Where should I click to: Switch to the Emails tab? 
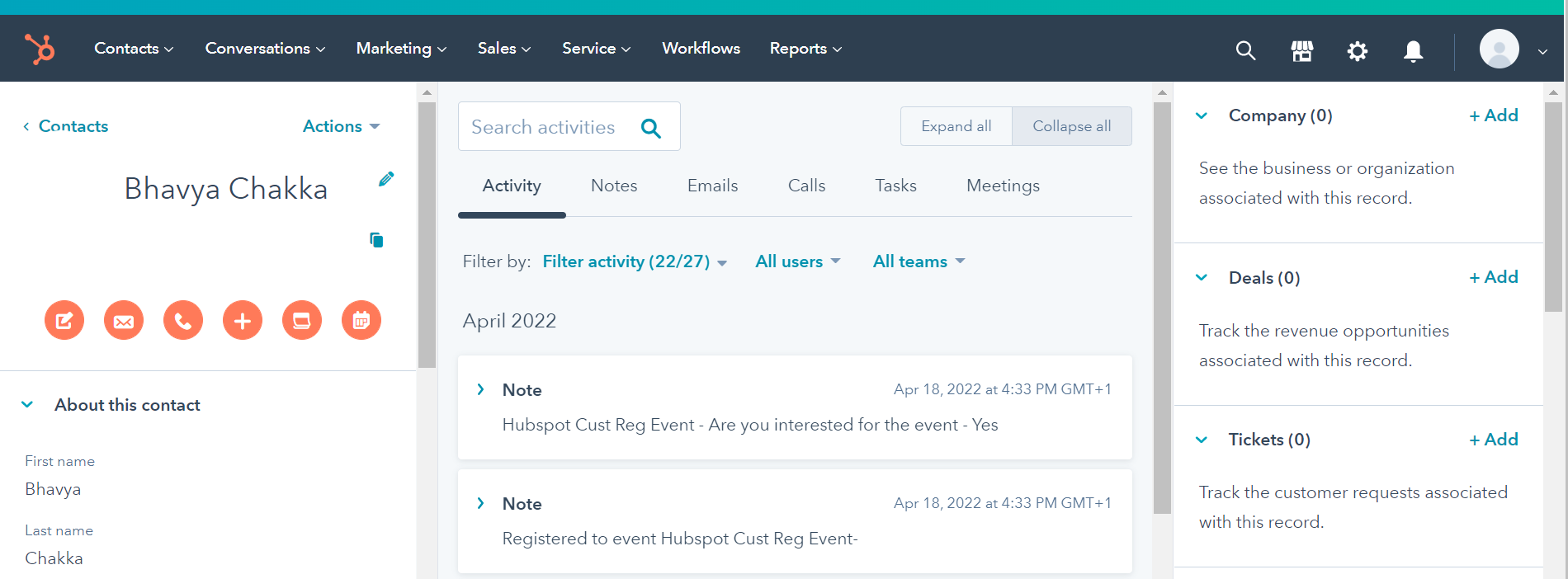[x=712, y=186]
